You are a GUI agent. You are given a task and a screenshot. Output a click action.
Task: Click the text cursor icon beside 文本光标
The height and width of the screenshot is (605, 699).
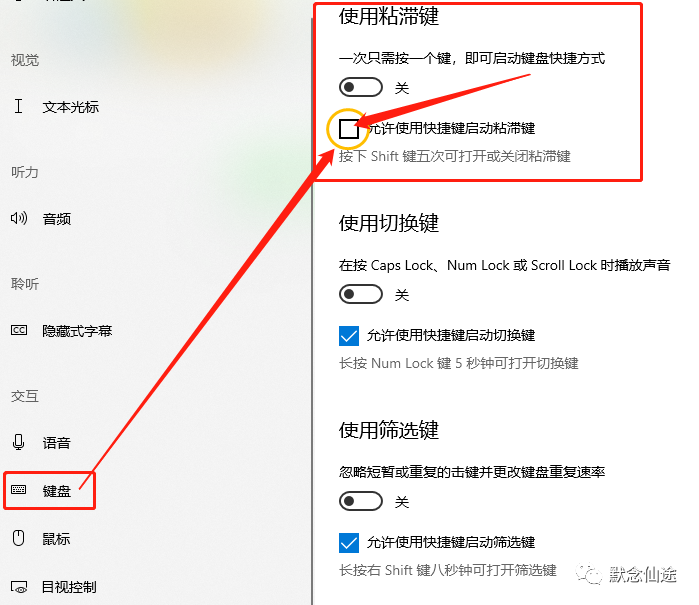[x=18, y=106]
